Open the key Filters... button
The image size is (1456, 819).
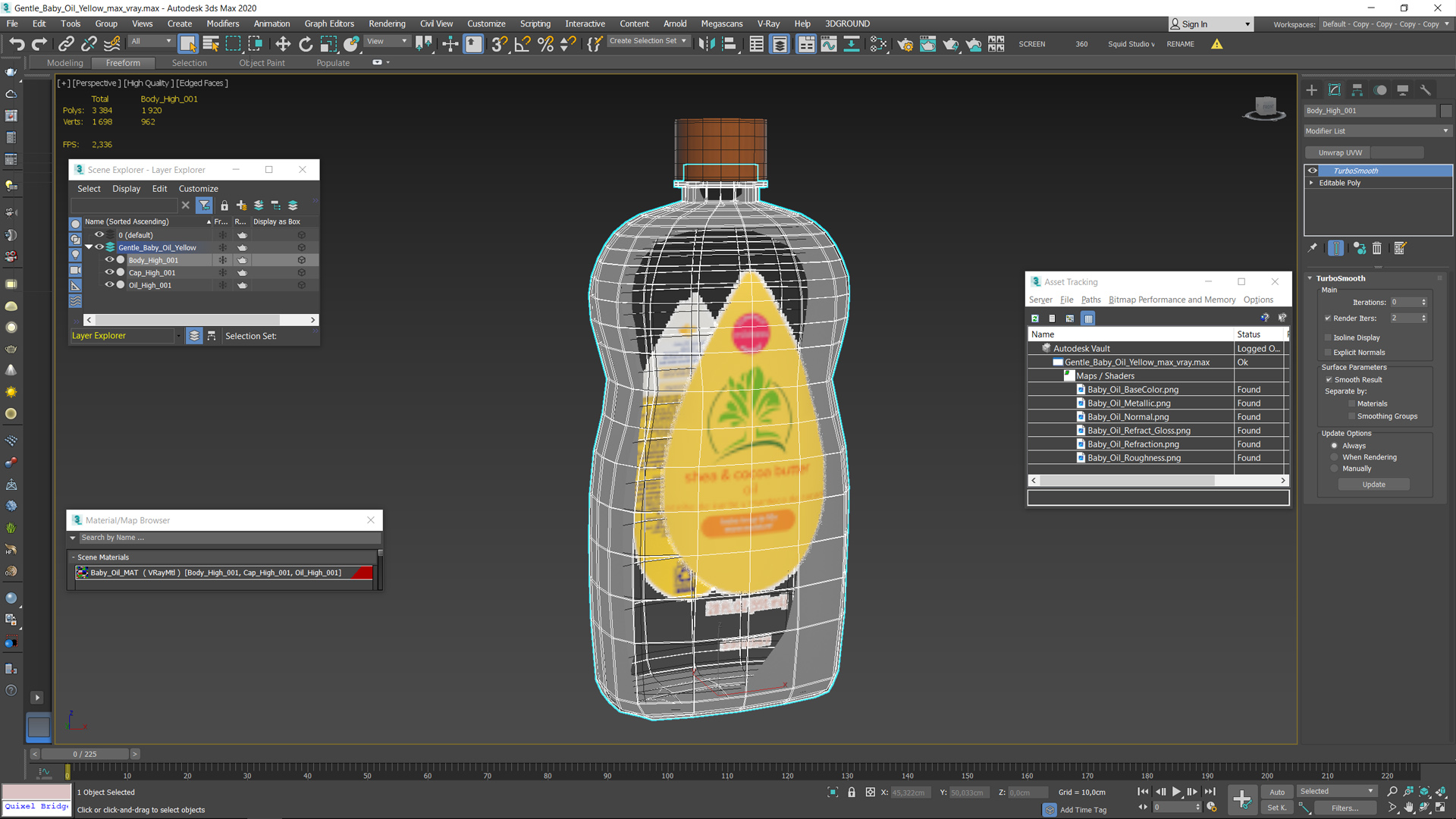pyautogui.click(x=1345, y=808)
